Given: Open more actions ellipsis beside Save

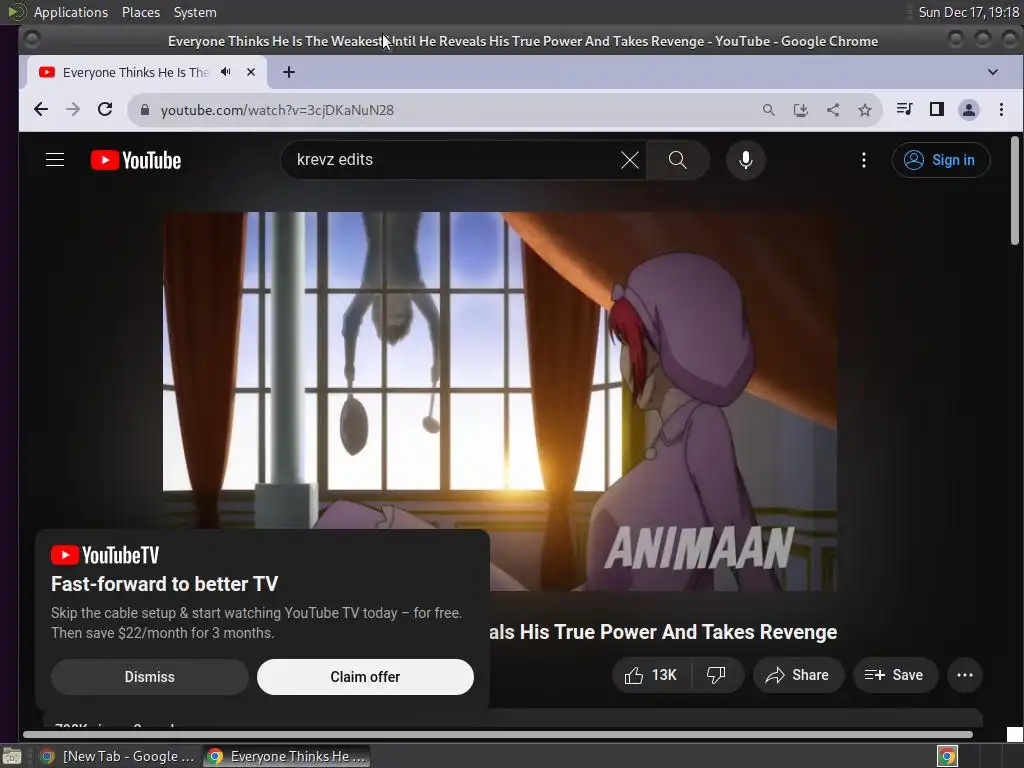Looking at the screenshot, I should (965, 675).
